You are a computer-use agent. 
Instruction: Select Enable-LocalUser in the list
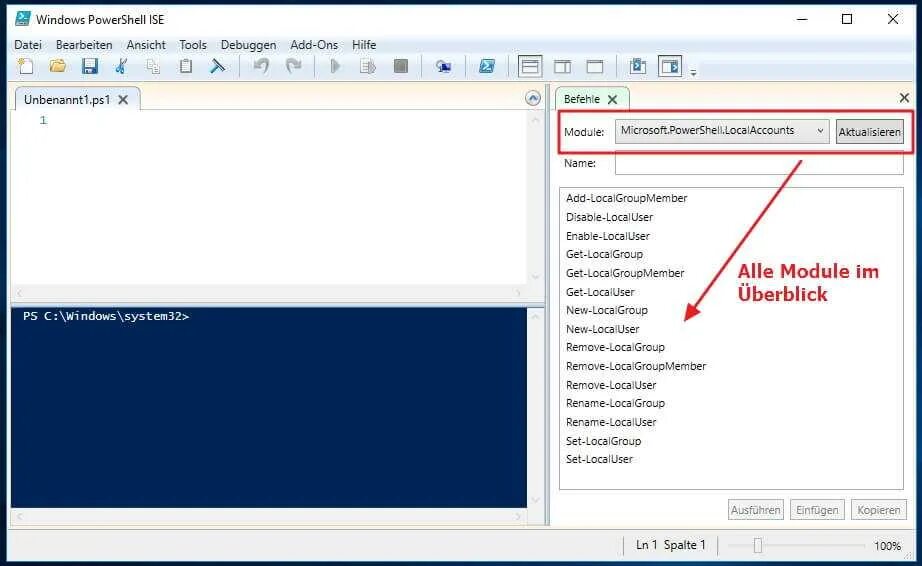[607, 236]
